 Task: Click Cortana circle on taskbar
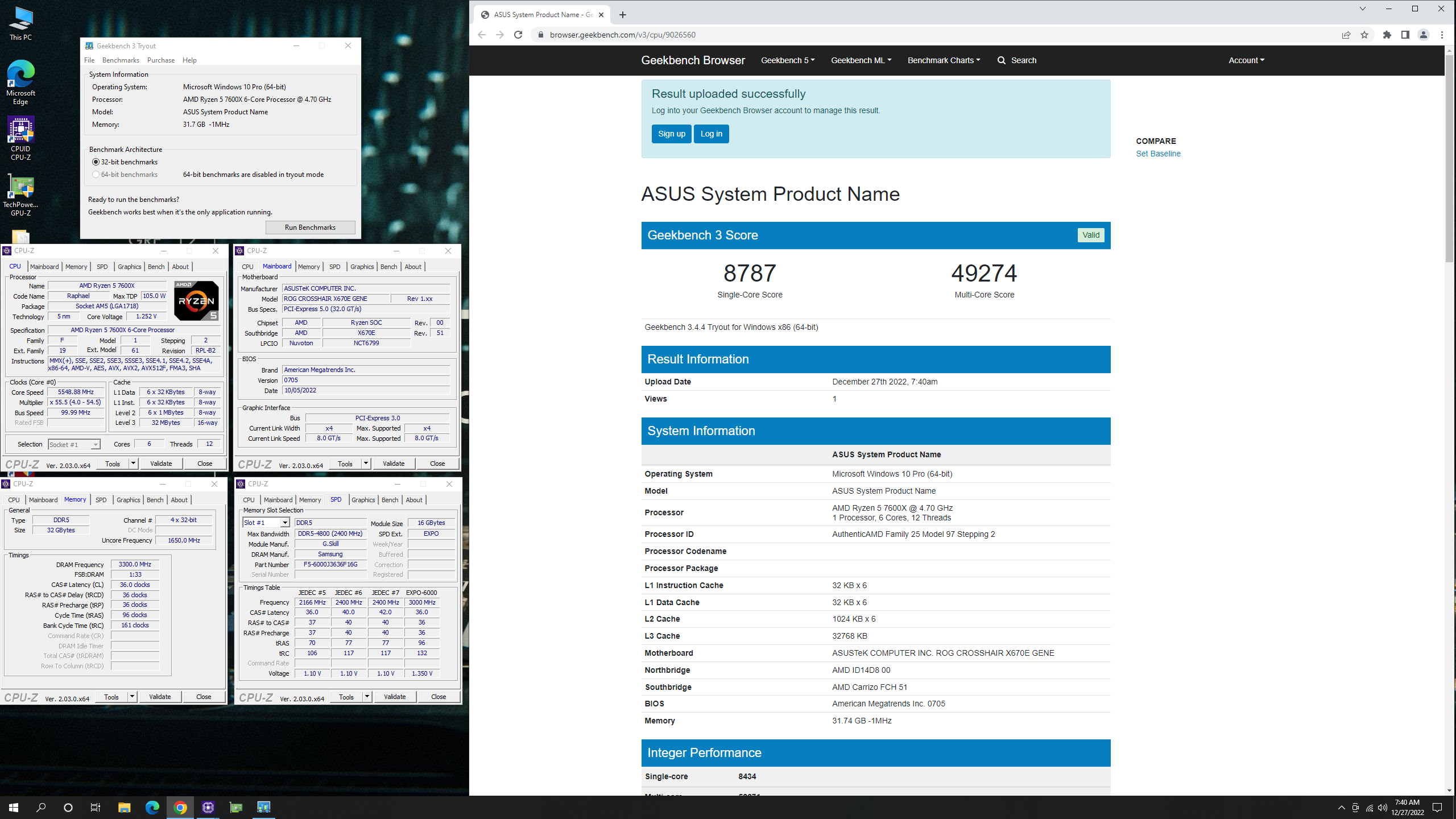[x=68, y=808]
